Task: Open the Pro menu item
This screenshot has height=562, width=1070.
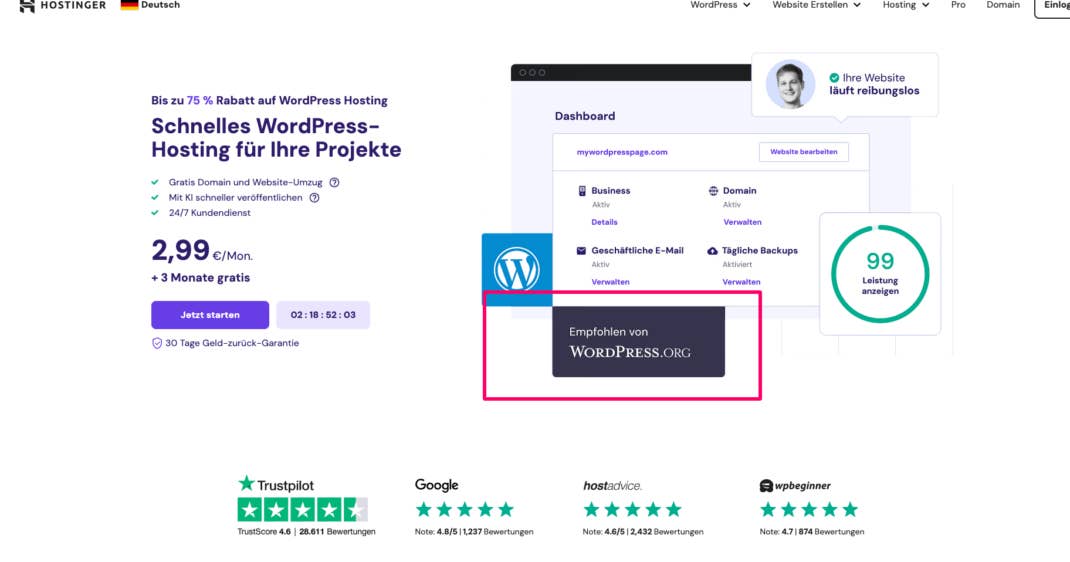Action: (x=958, y=5)
